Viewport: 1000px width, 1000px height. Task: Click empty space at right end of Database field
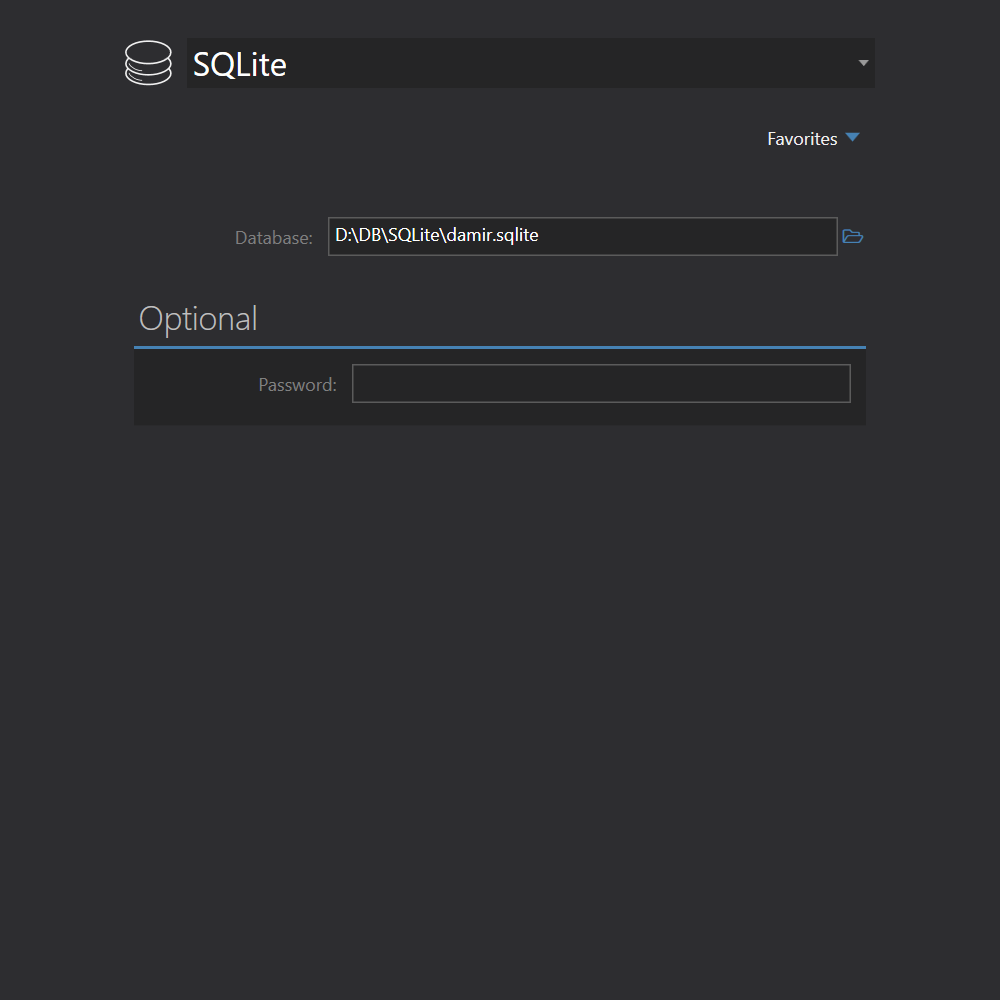point(780,237)
